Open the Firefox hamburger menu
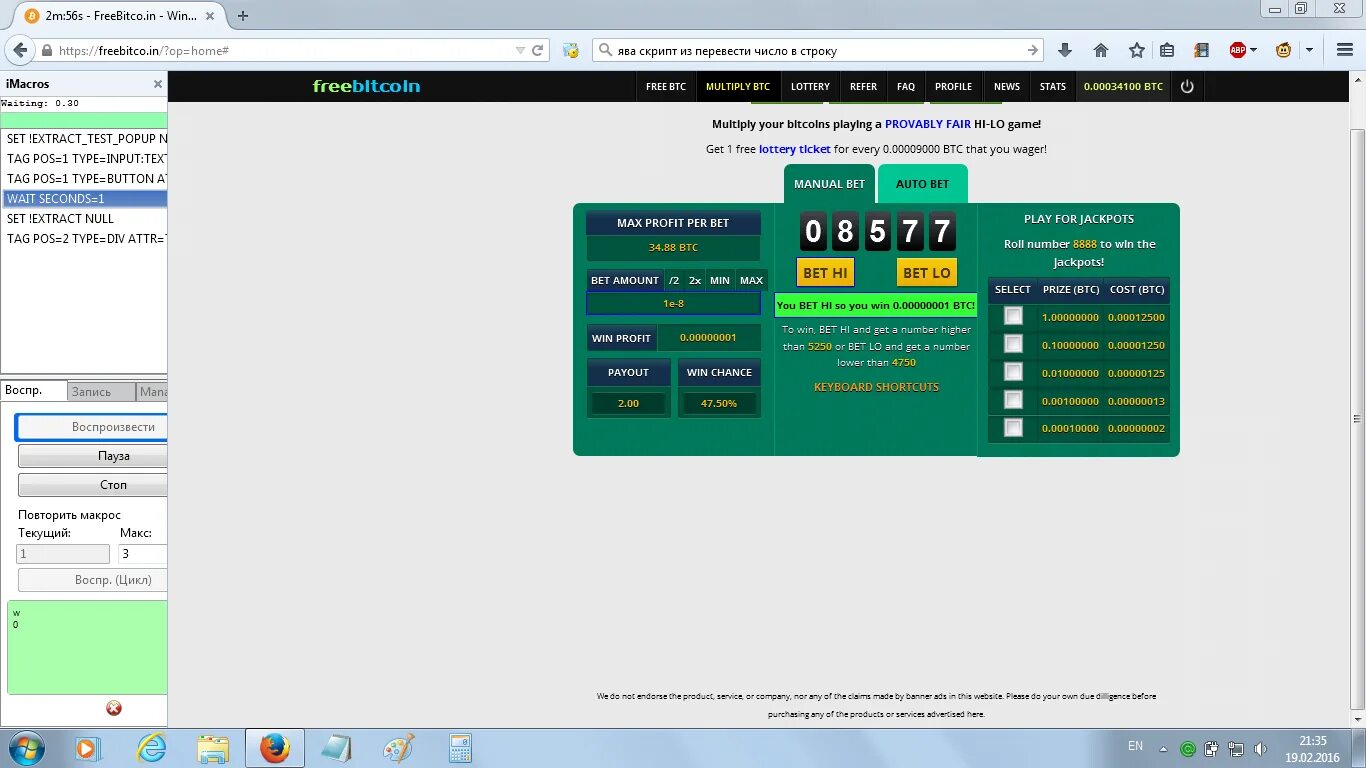 point(1345,50)
